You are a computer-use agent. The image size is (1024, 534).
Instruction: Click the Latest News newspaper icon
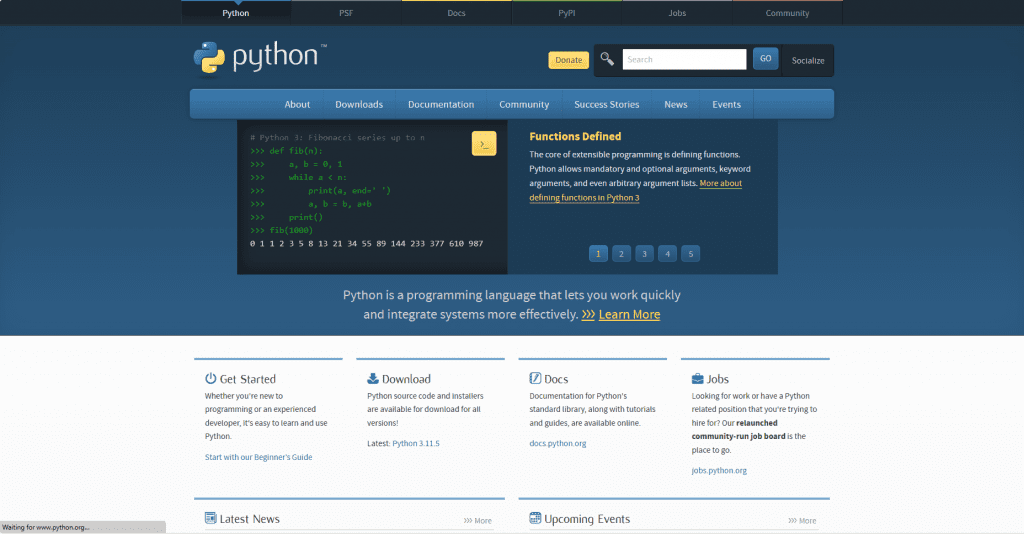[210, 518]
